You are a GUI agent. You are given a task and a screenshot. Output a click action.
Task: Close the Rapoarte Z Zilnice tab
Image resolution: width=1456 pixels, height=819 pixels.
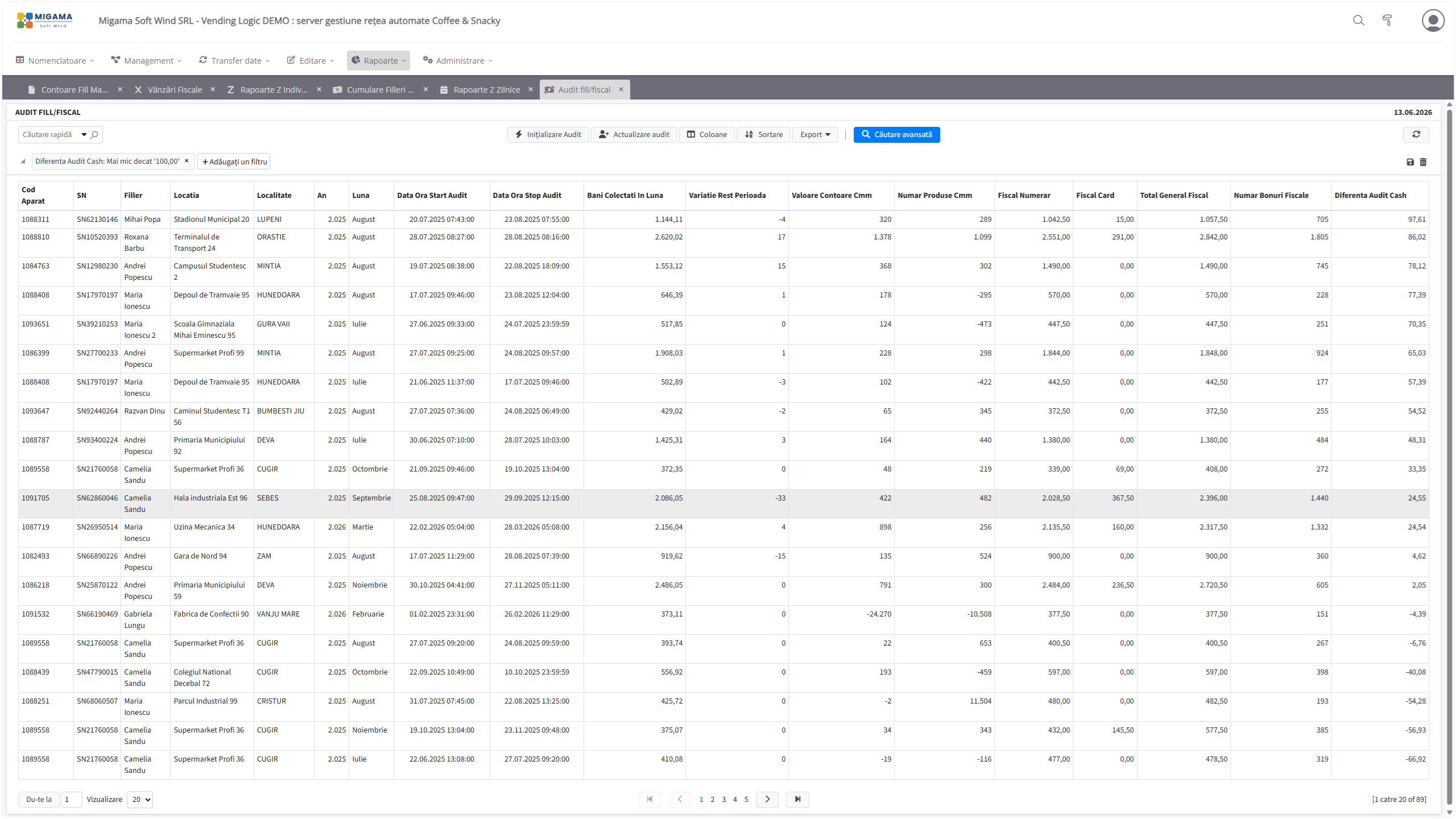tap(531, 89)
